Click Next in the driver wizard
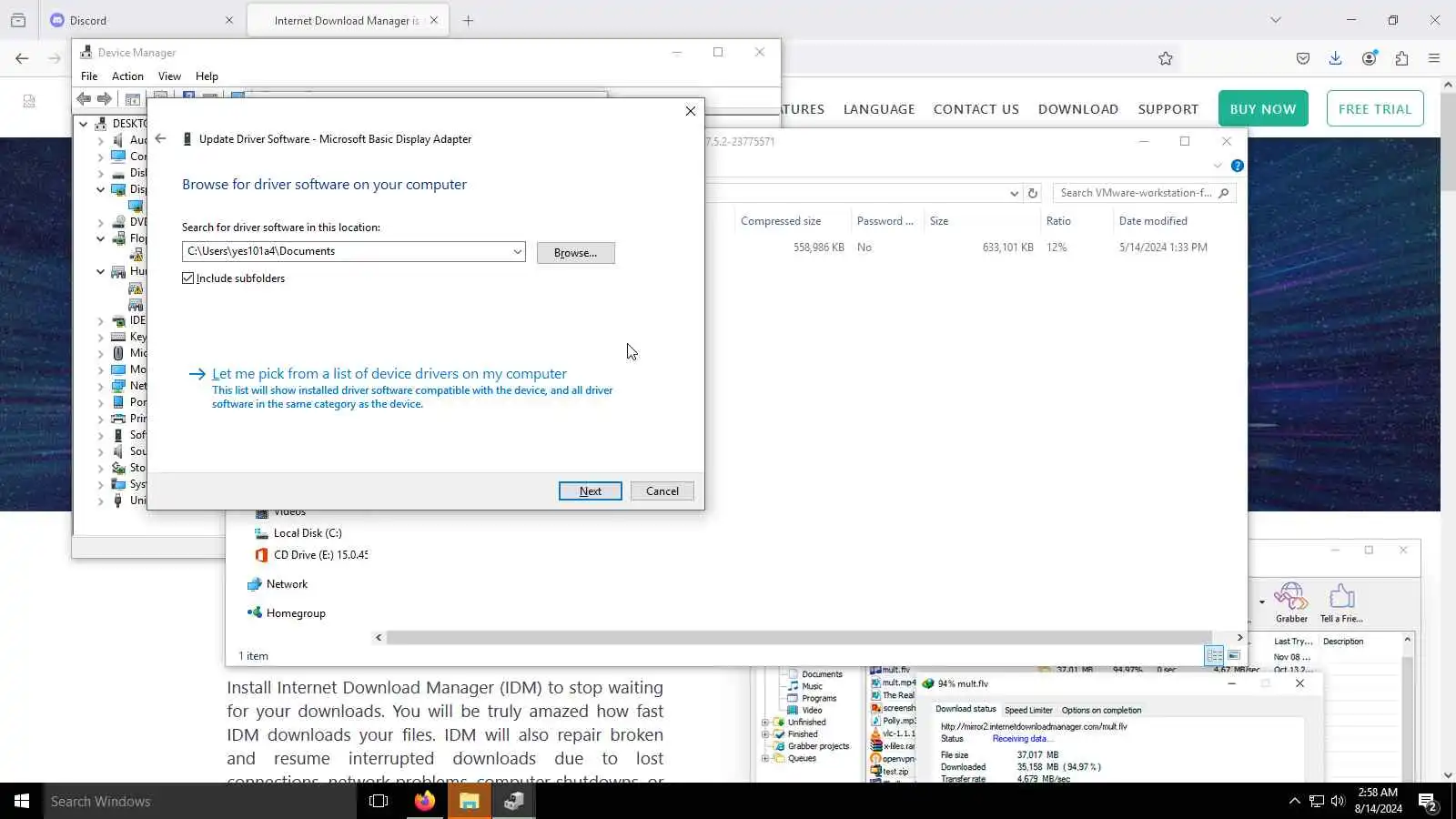The image size is (1456, 819). tap(591, 491)
